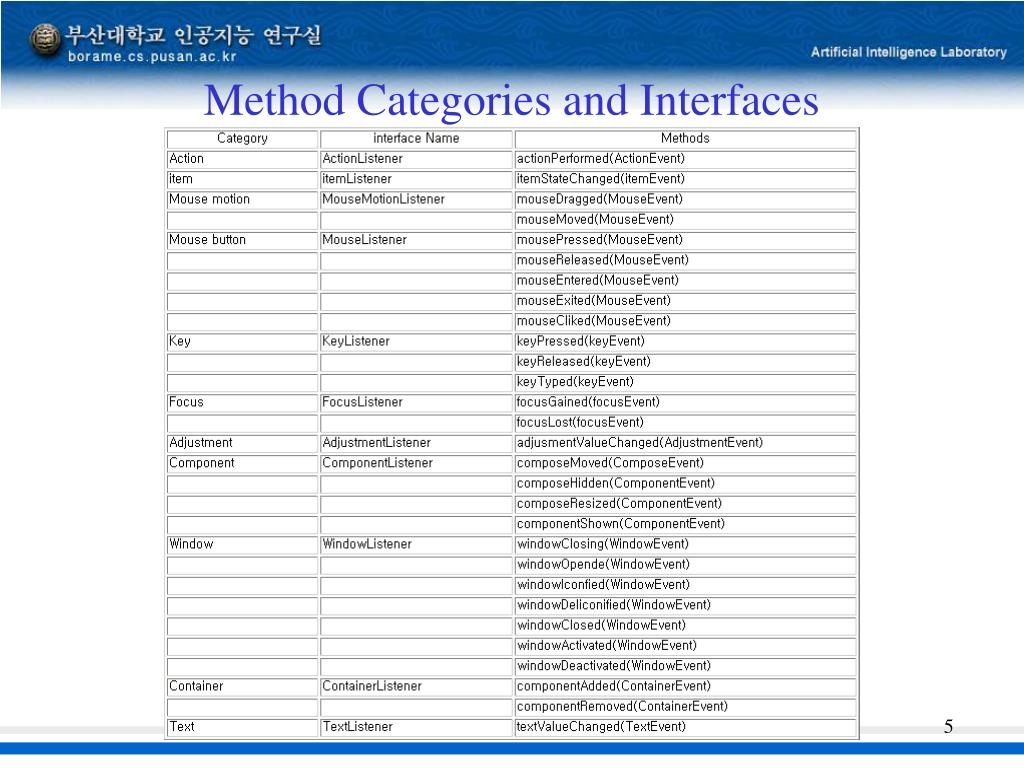Select the Window category cell

click(x=242, y=544)
